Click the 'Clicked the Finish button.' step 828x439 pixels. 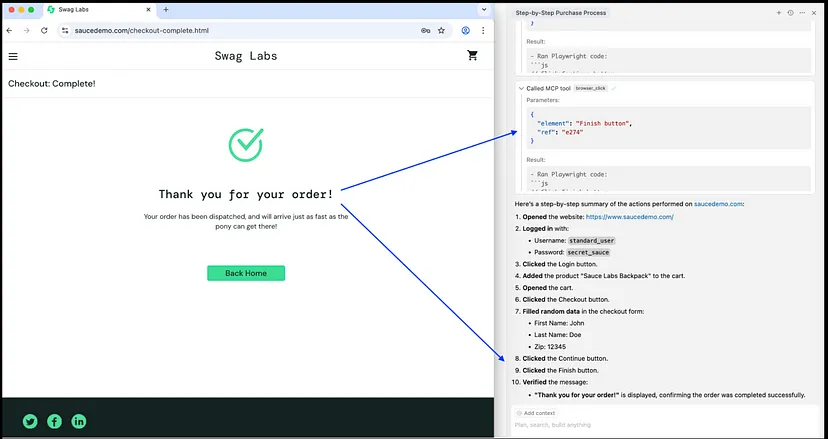[x=561, y=370]
